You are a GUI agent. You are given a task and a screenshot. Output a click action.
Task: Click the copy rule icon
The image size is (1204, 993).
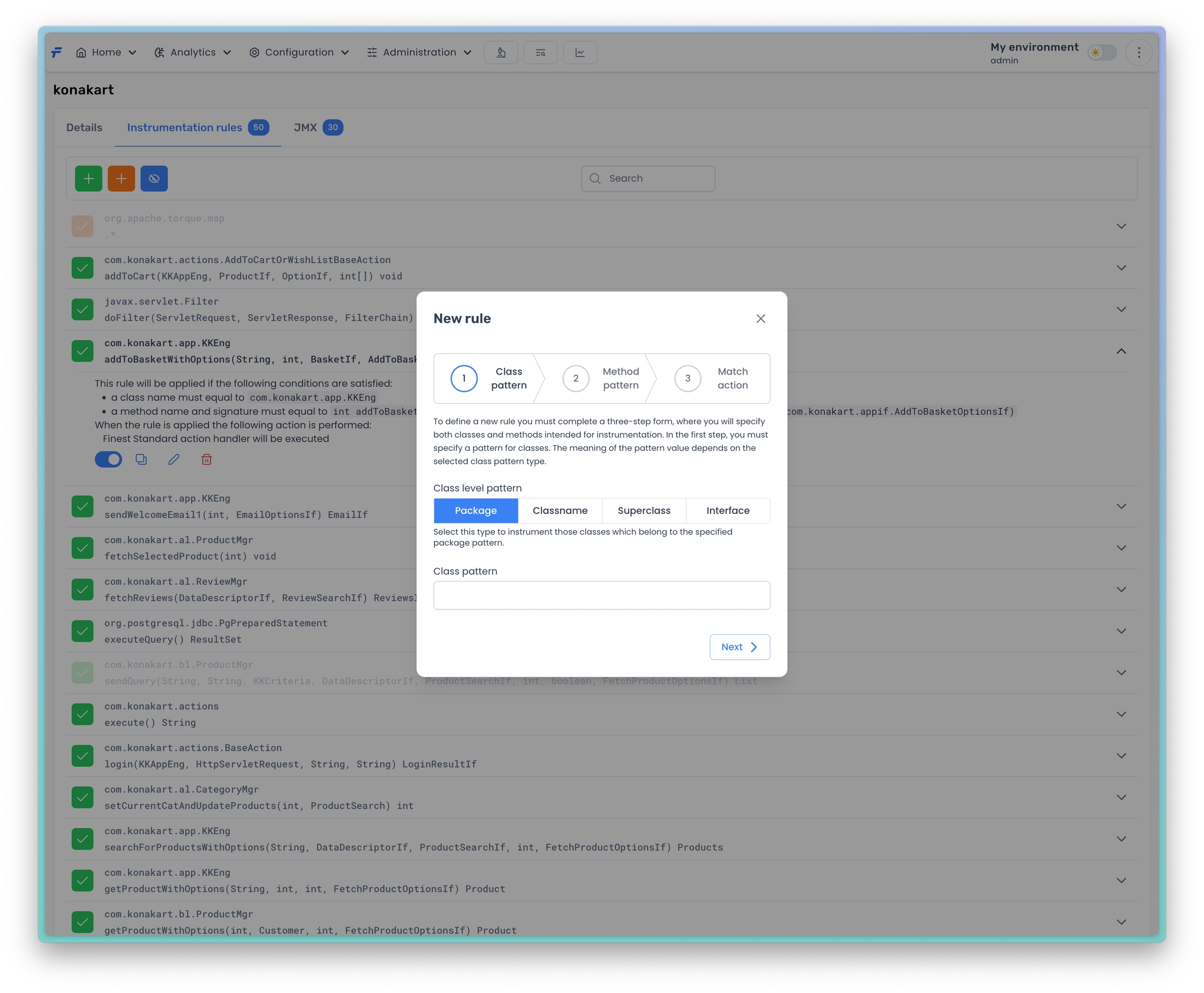click(x=141, y=459)
